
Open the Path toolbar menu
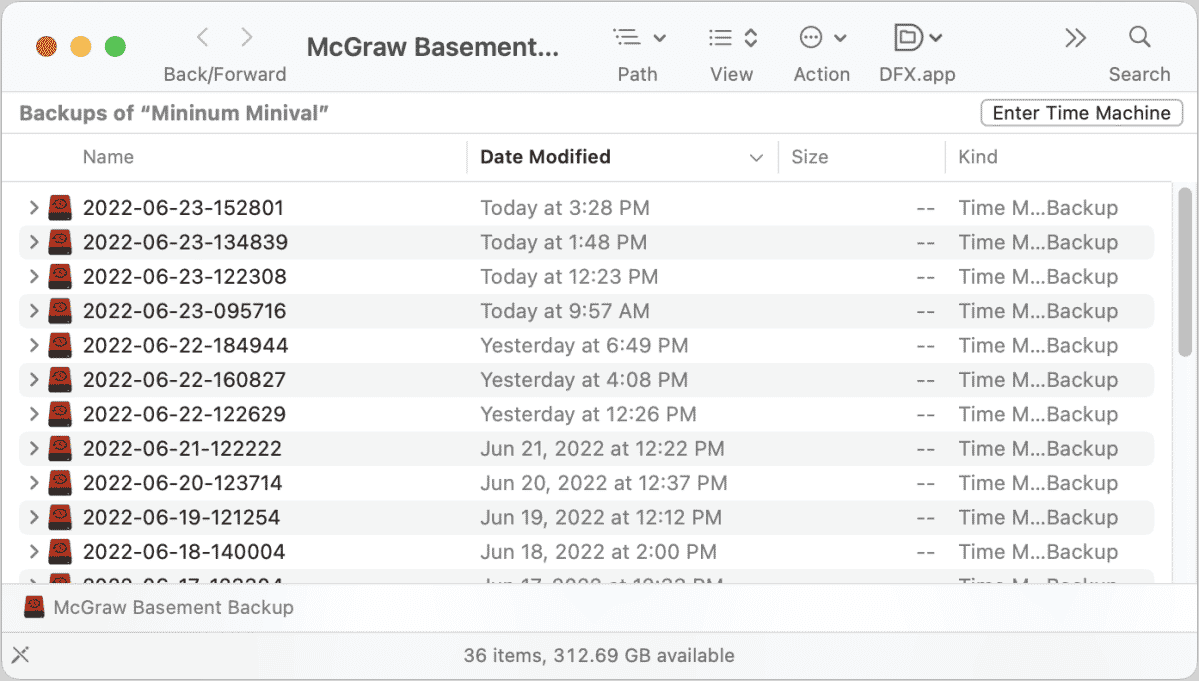(x=639, y=37)
